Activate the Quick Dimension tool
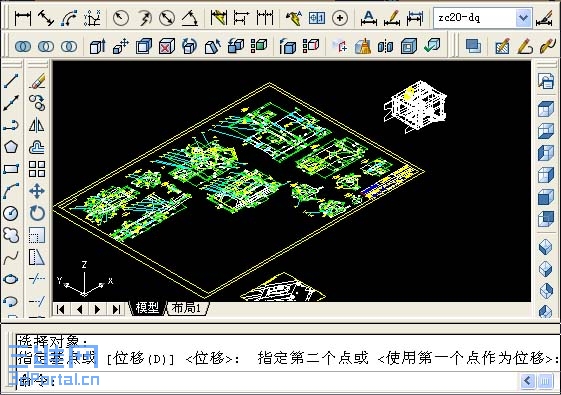This screenshot has width=561, height=395. click(x=219, y=18)
